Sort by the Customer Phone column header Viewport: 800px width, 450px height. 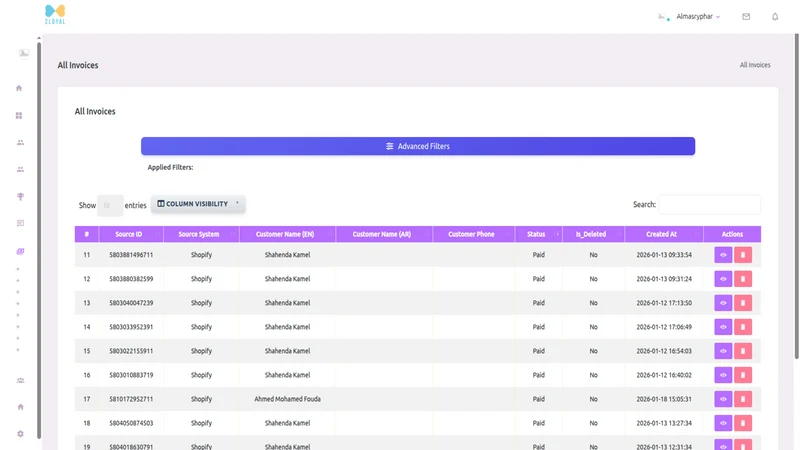[x=473, y=234]
